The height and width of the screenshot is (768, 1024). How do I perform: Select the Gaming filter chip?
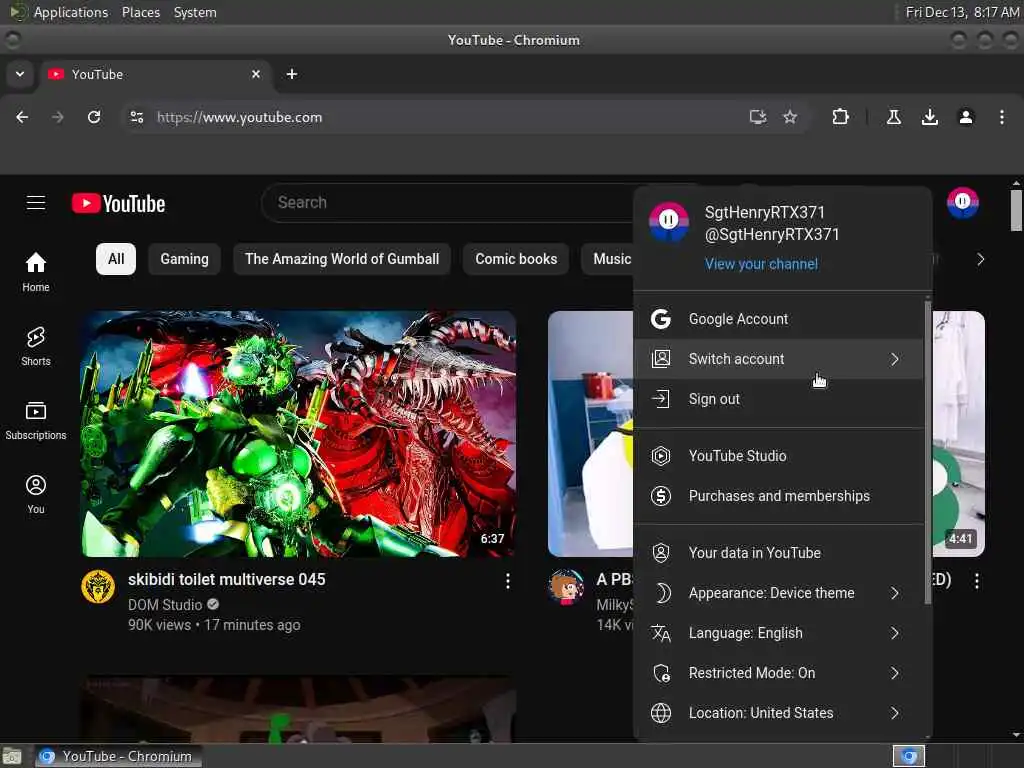185,259
